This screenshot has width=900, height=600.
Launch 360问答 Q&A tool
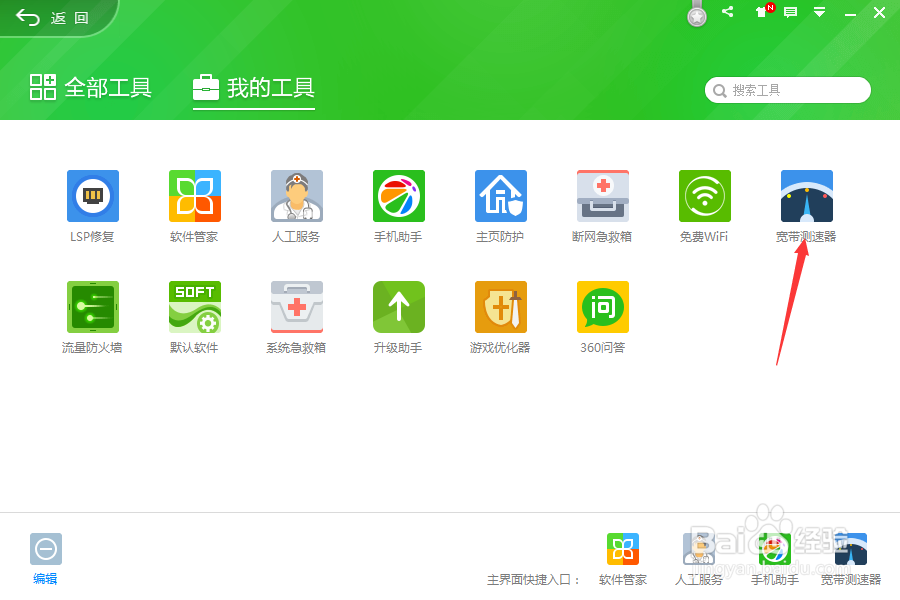click(x=602, y=307)
